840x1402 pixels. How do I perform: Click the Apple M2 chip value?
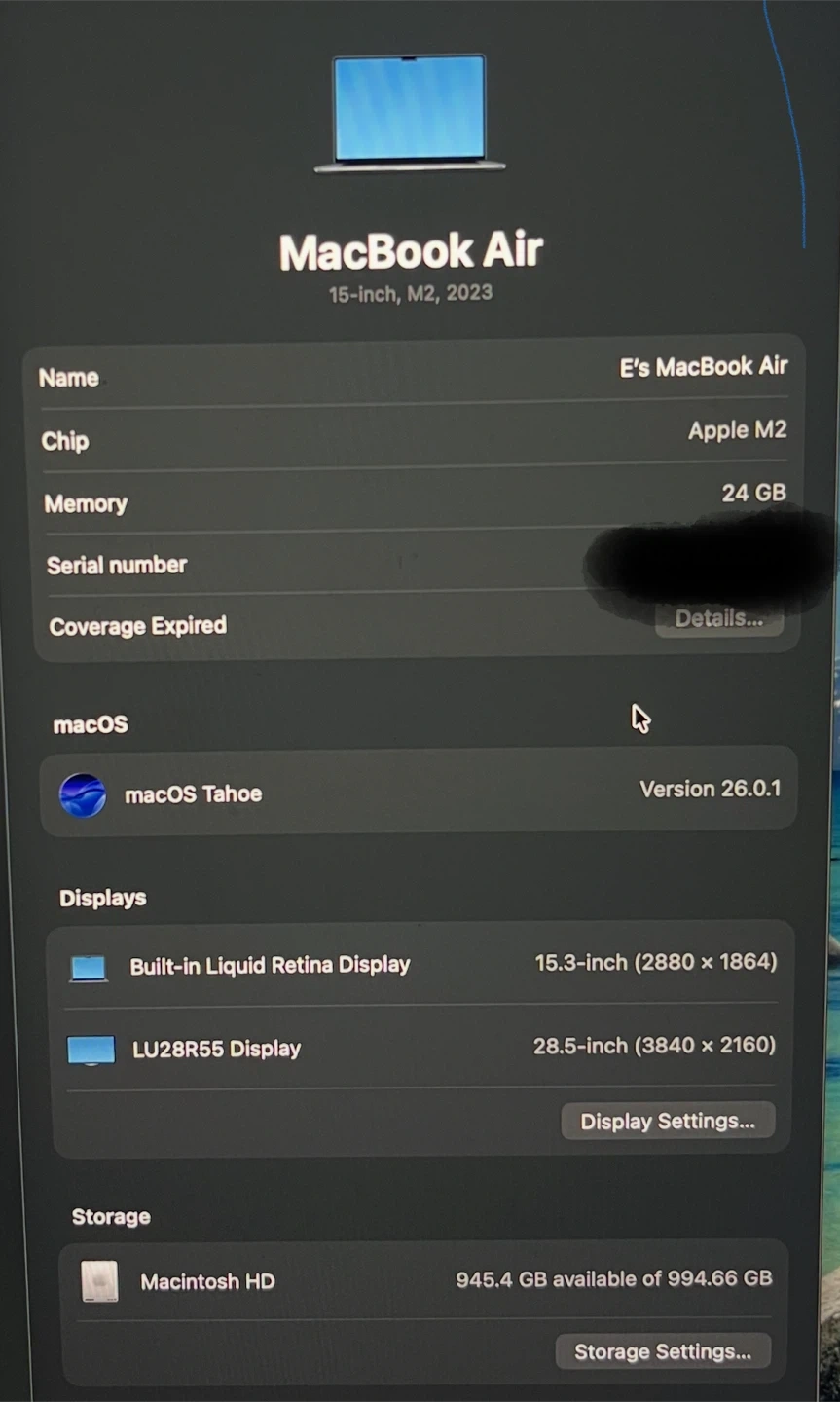click(737, 430)
